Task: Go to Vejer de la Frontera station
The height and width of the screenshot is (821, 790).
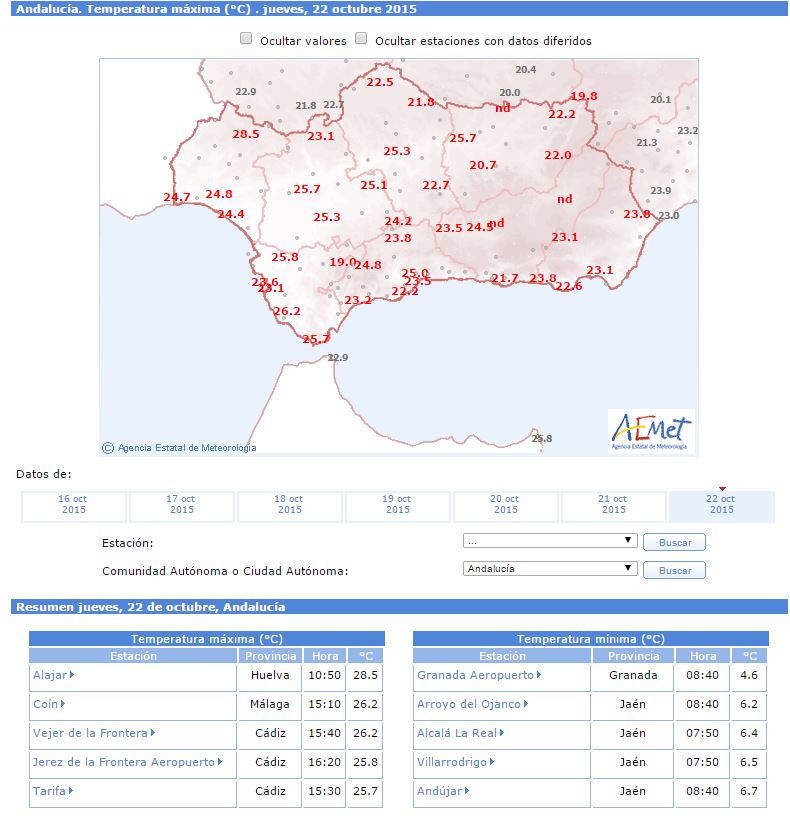Action: pyautogui.click(x=91, y=733)
